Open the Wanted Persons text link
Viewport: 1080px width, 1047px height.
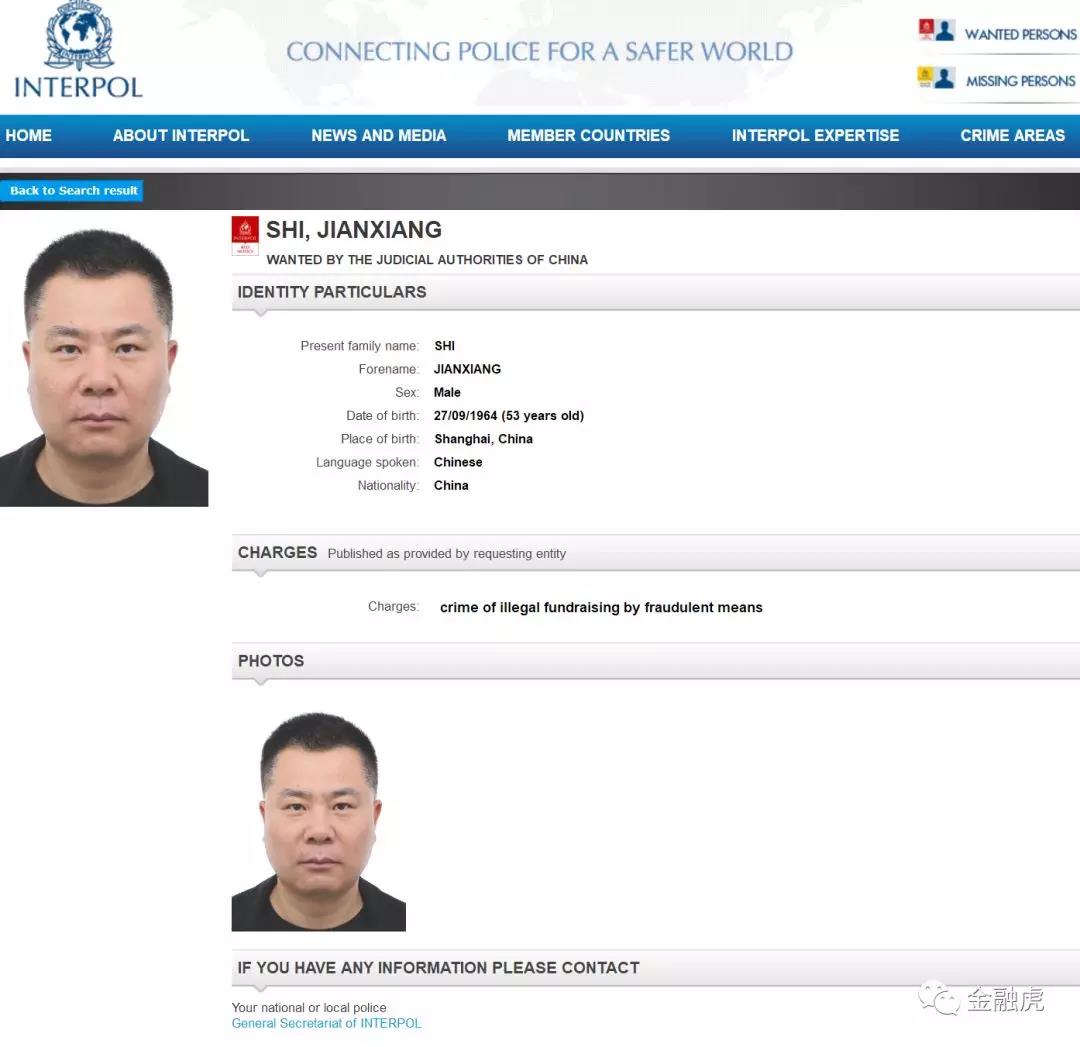1019,34
